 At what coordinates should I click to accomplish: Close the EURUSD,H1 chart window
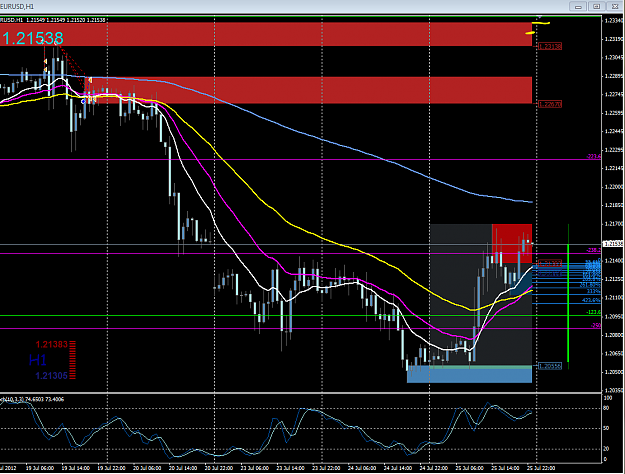(x=614, y=6)
